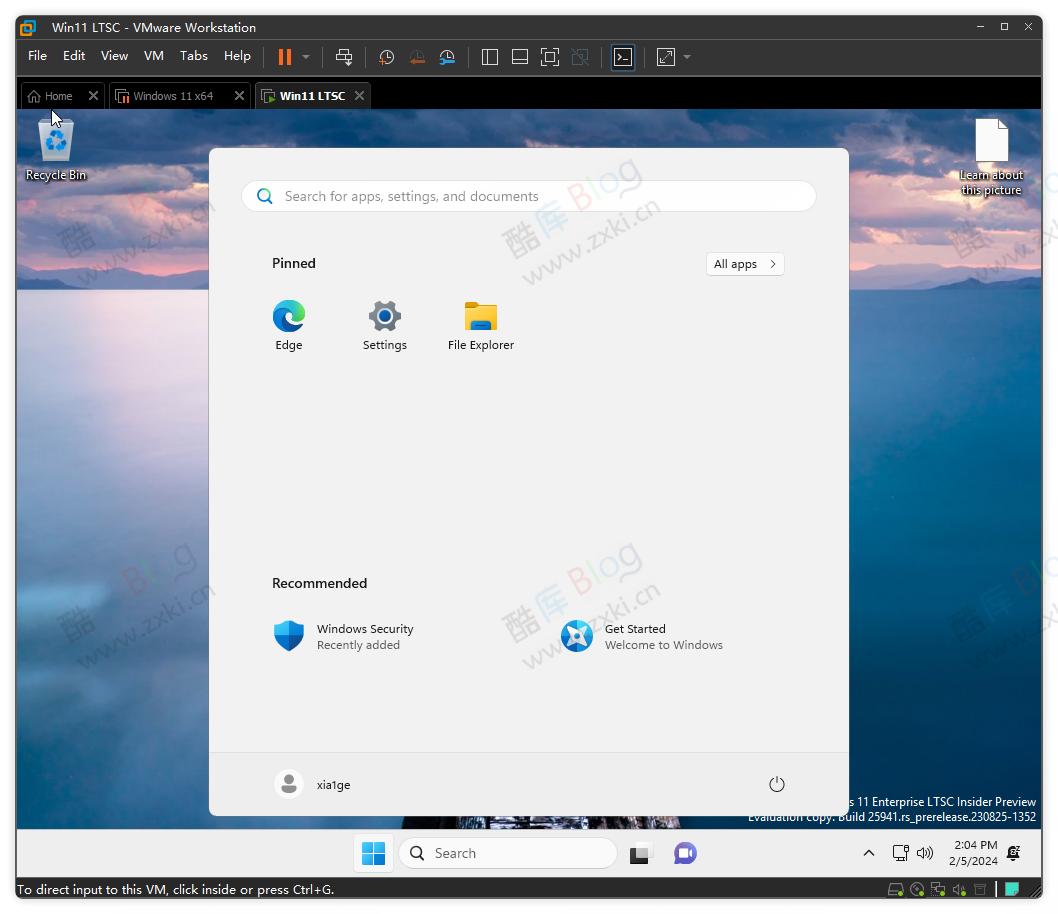Open Windows Security from Recommended

pyautogui.click(x=364, y=636)
